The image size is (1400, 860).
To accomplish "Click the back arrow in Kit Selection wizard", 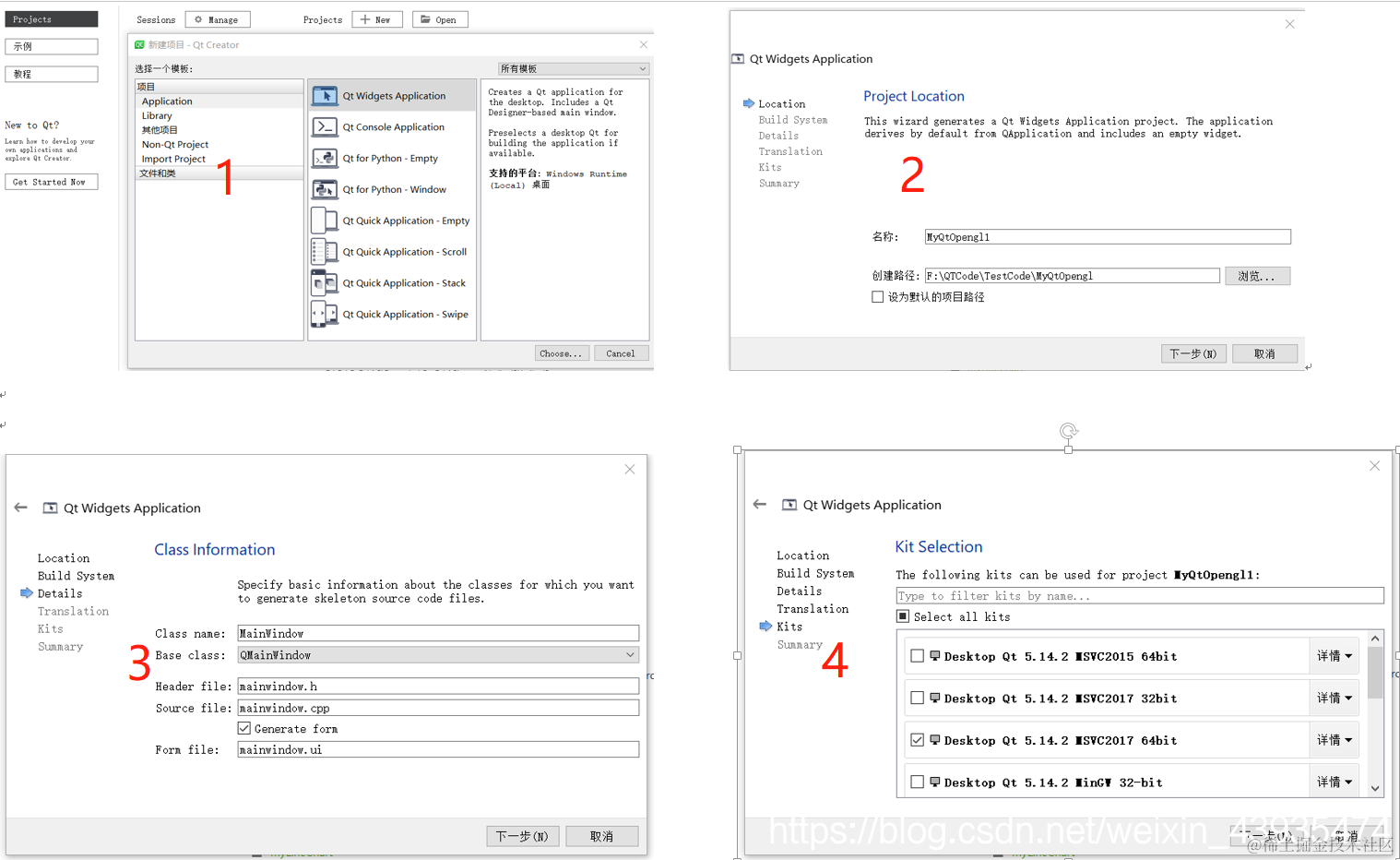I will click(x=760, y=504).
